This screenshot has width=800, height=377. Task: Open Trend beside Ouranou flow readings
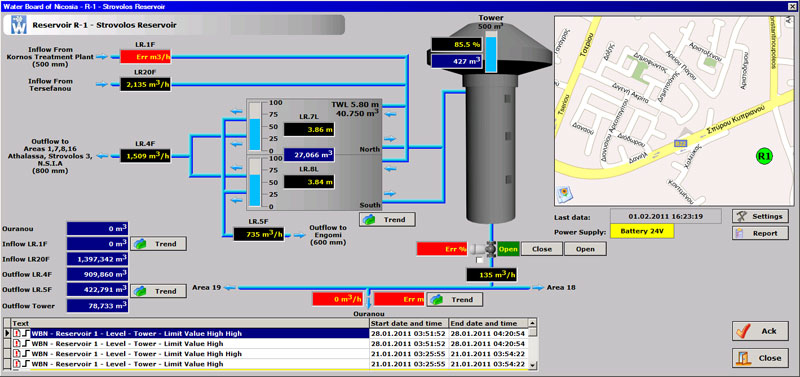[x=454, y=299]
